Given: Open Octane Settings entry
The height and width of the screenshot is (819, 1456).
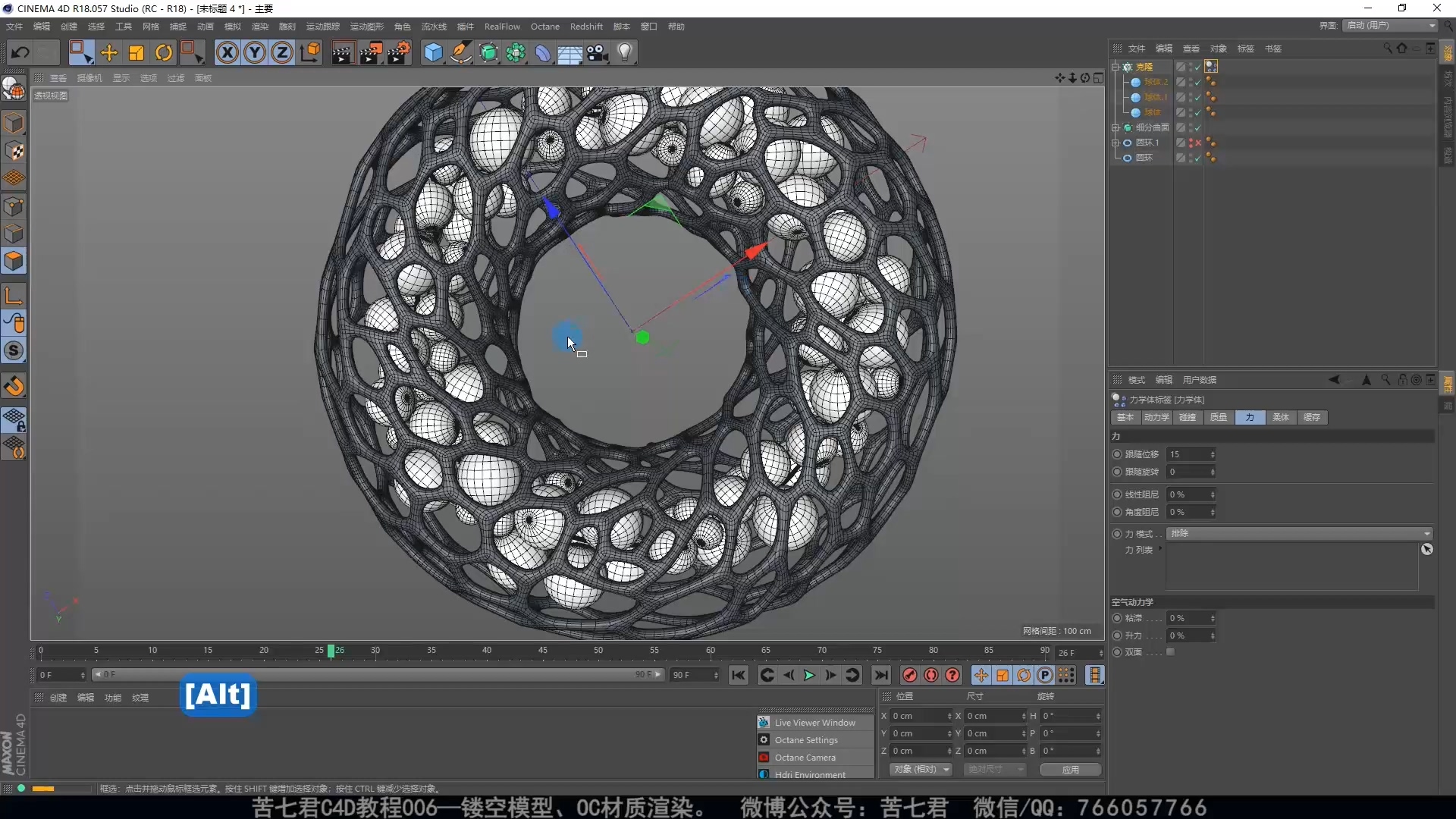Looking at the screenshot, I should 815,740.
